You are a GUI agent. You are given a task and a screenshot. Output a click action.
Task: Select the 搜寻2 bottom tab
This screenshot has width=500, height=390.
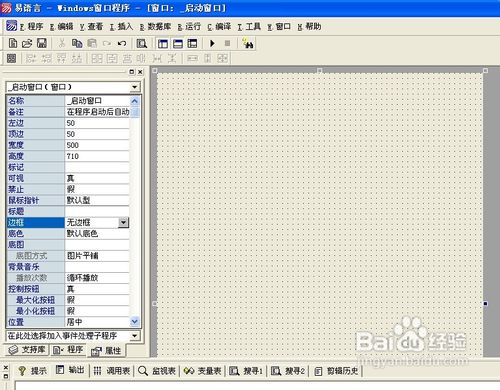tap(288, 371)
